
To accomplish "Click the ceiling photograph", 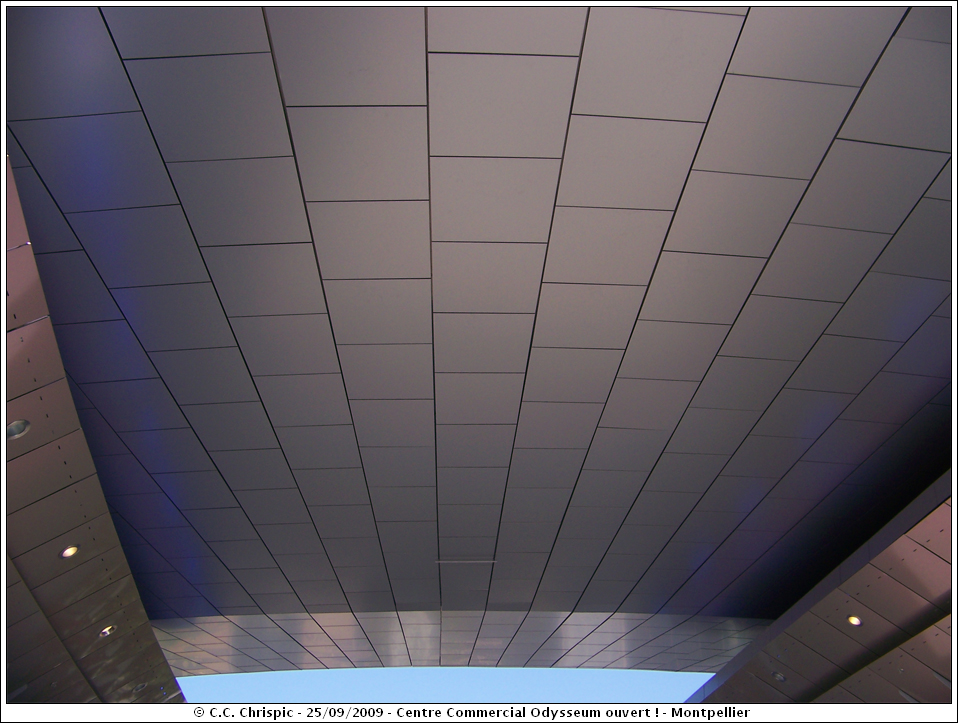I will click(x=479, y=354).
